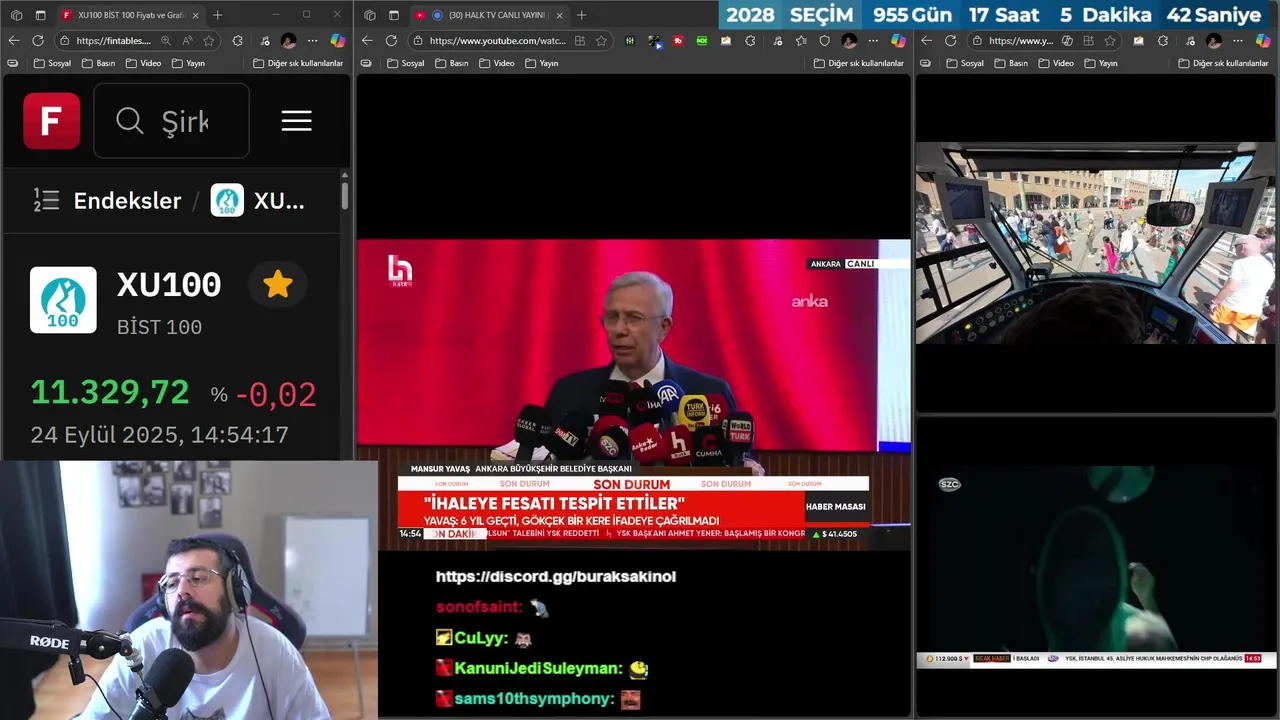The image size is (1280, 720).
Task: Open new tab in YouTube window
Action: [x=582, y=15]
